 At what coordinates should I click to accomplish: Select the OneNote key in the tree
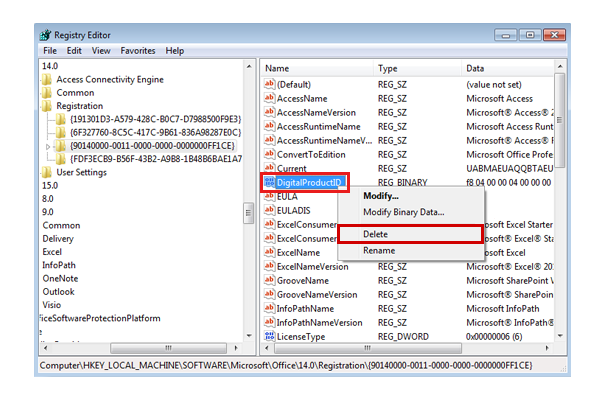point(60,278)
